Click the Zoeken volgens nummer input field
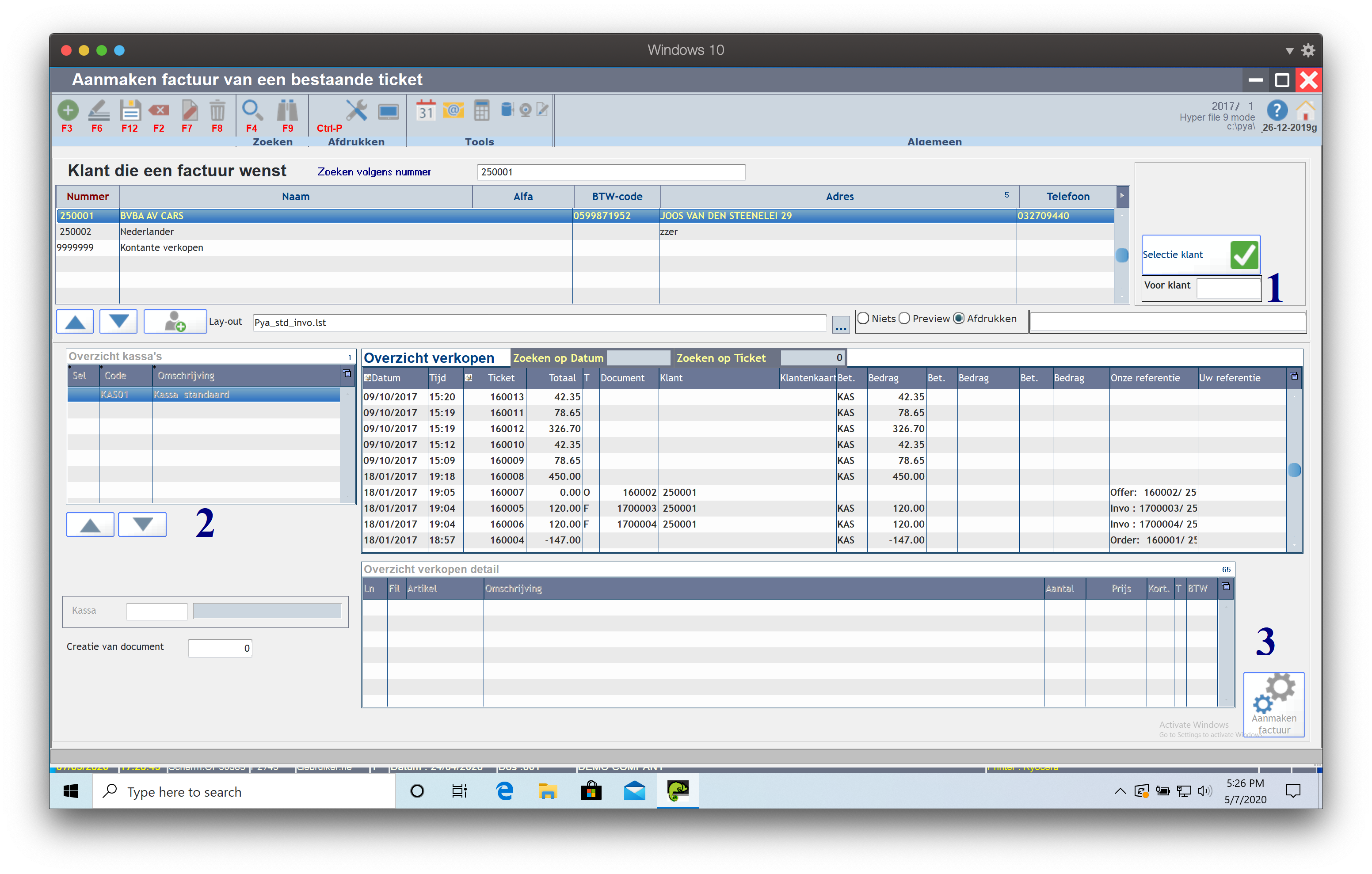The width and height of the screenshot is (1372, 874). [610, 172]
